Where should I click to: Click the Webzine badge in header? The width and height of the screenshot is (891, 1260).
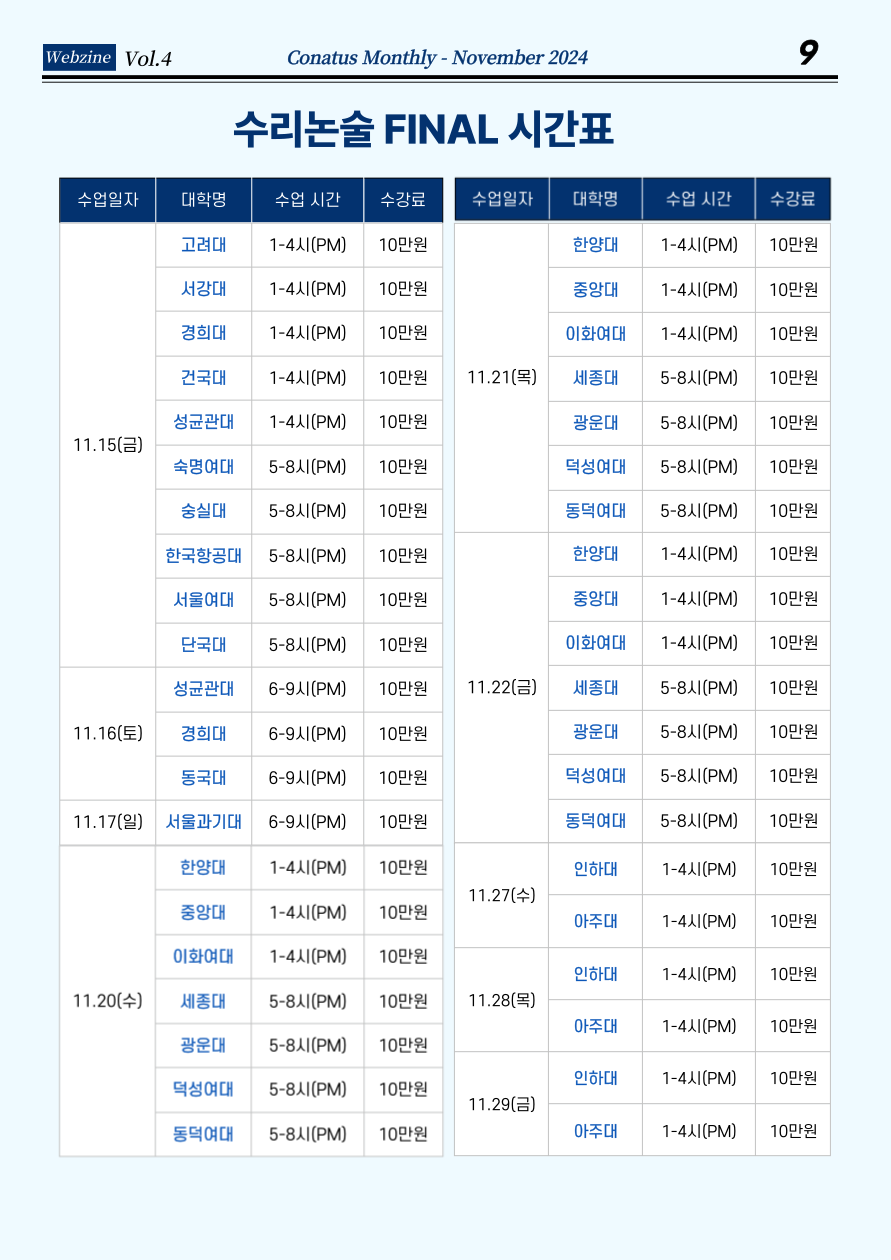(x=79, y=57)
